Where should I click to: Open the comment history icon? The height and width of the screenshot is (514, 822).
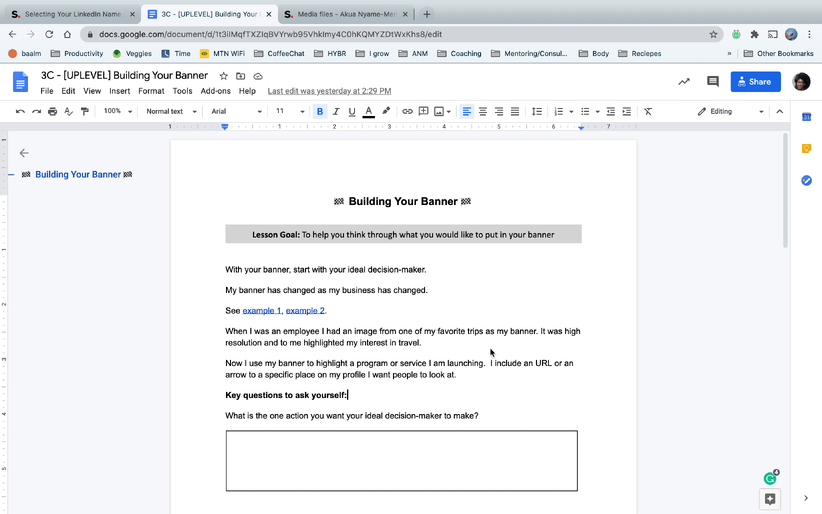(x=712, y=81)
